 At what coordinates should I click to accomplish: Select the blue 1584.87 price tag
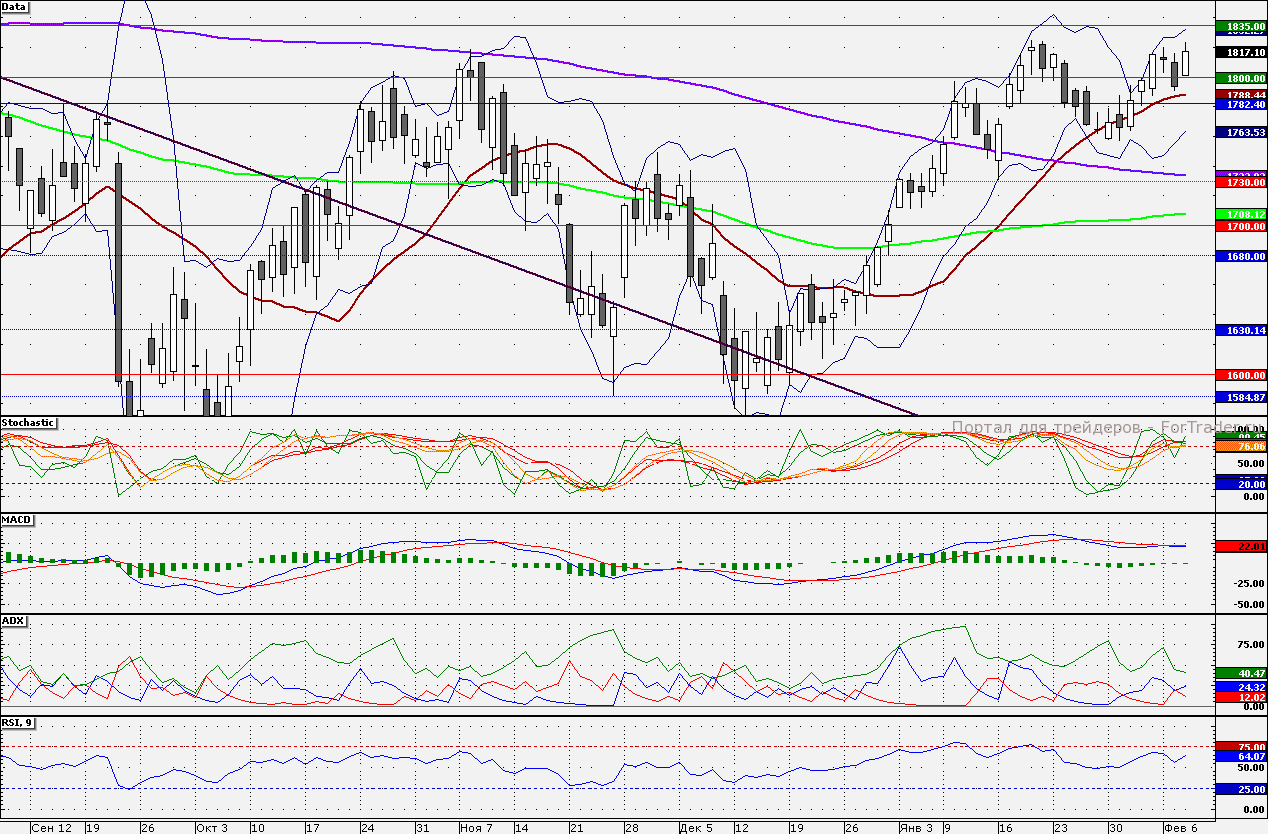[1240, 397]
